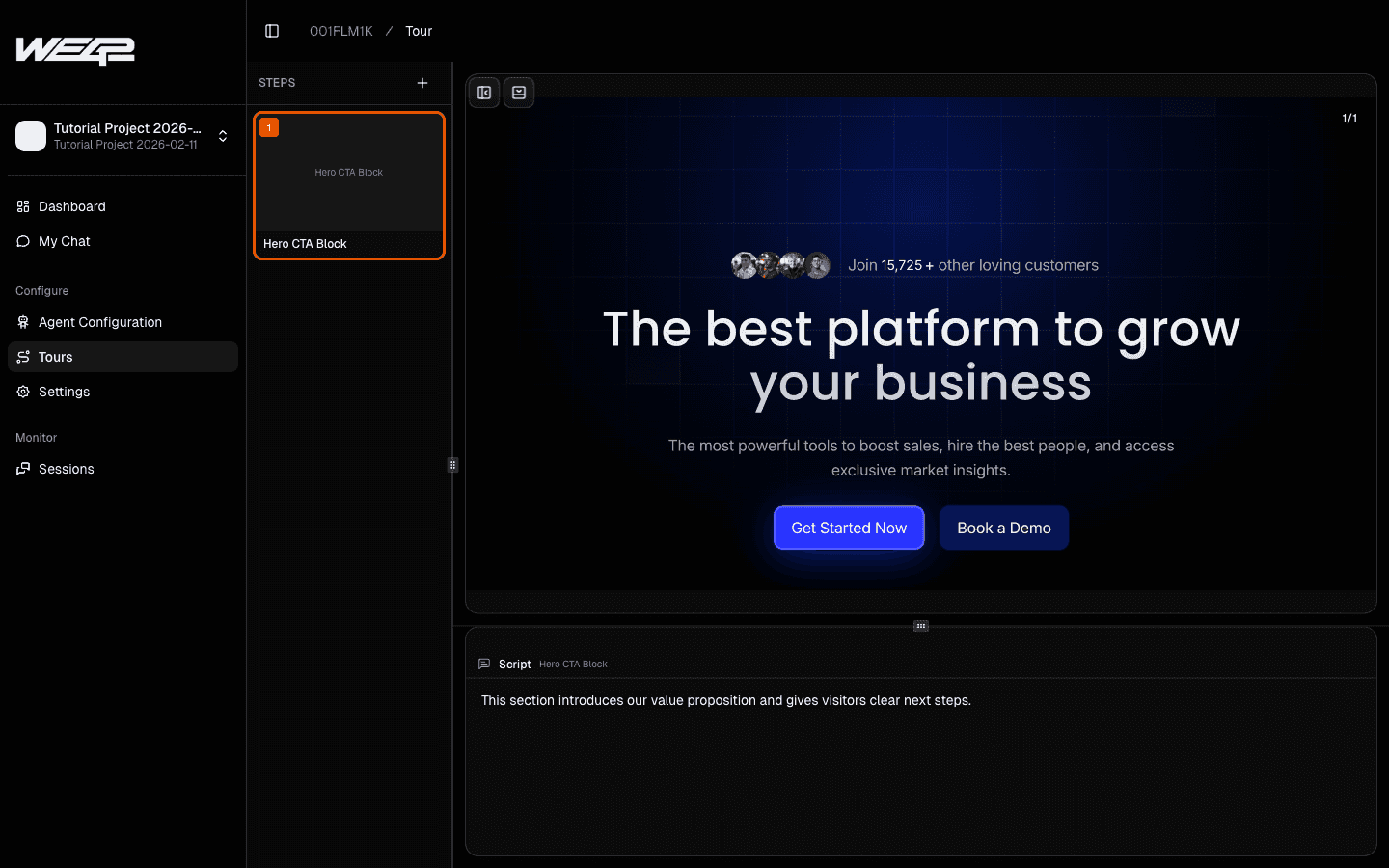Screen dimensions: 1389x868
Task: Select the panel toggle icon above the preview
Action: click(483, 92)
